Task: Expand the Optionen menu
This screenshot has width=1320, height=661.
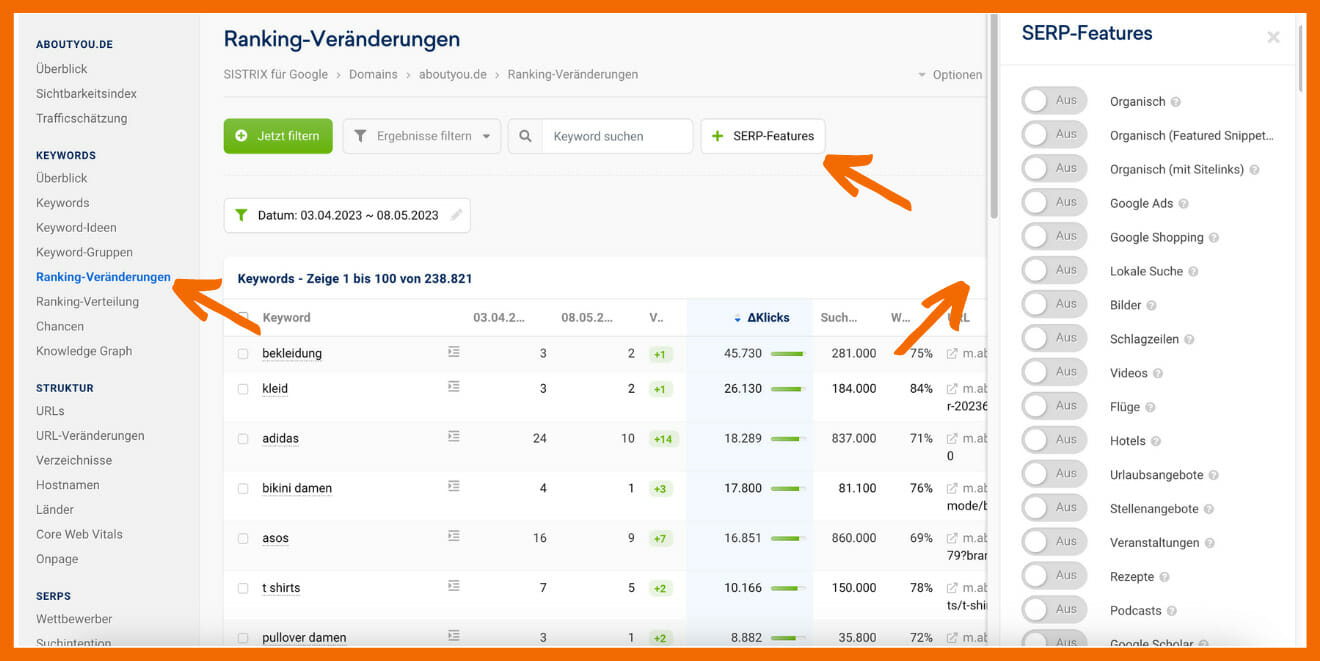Action: tap(950, 75)
